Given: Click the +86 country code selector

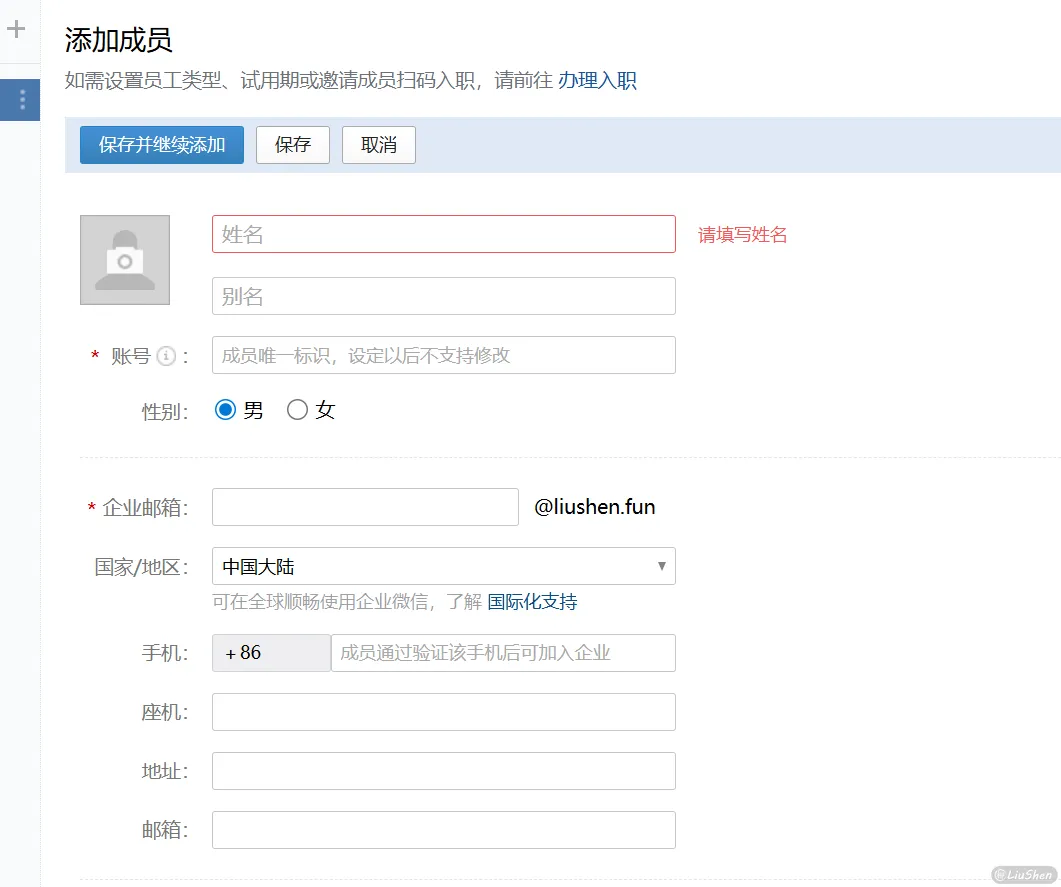Looking at the screenshot, I should tap(271, 653).
